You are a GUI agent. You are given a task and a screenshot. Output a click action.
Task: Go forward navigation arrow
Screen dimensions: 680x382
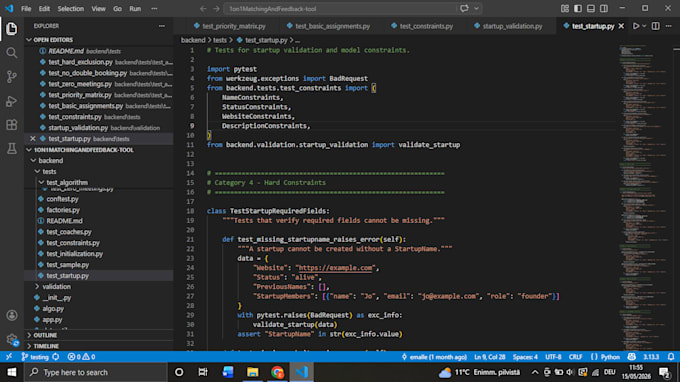pyautogui.click(x=216, y=9)
